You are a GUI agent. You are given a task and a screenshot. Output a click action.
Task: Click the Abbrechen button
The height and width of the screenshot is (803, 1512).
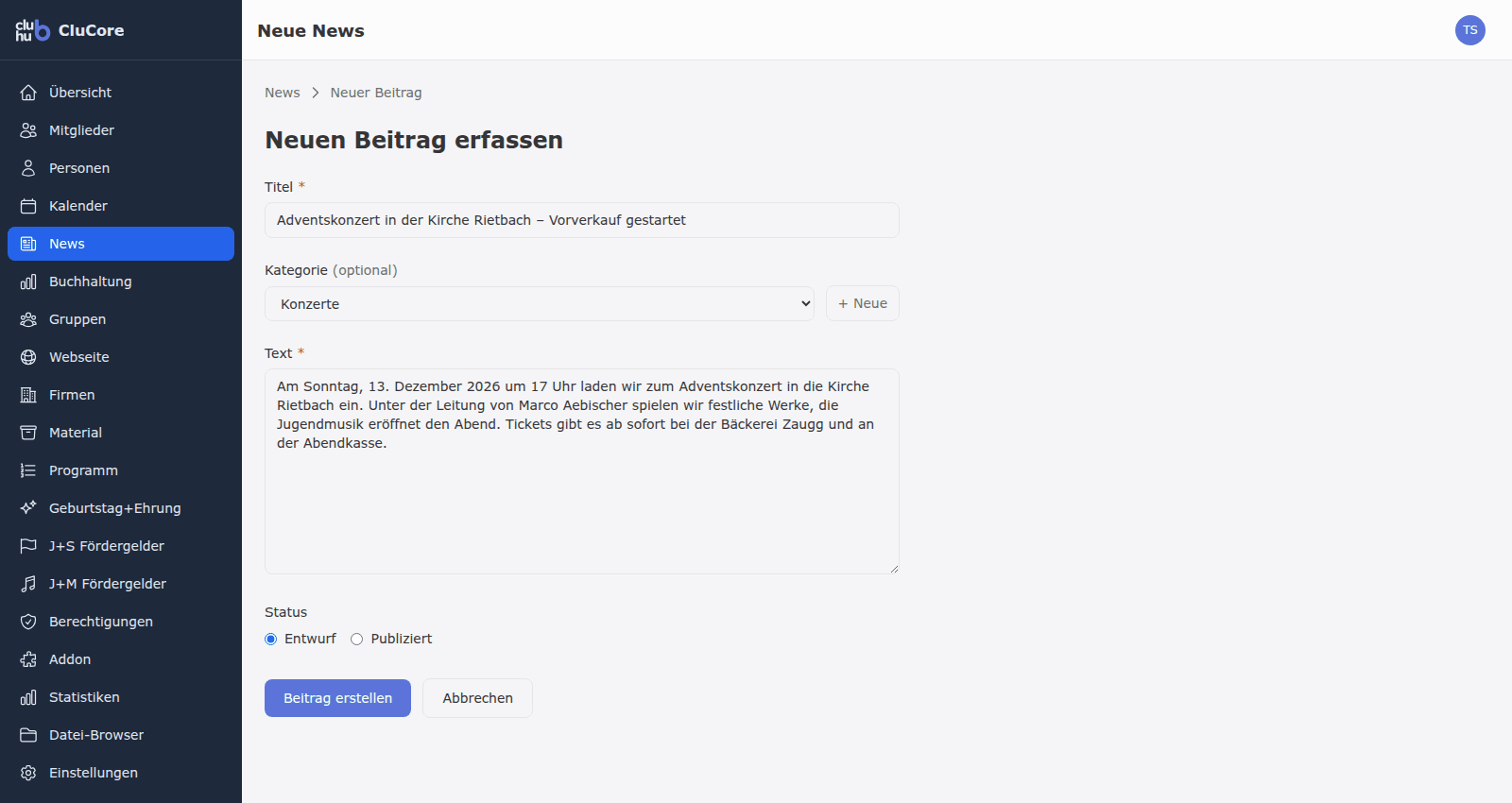tap(478, 698)
